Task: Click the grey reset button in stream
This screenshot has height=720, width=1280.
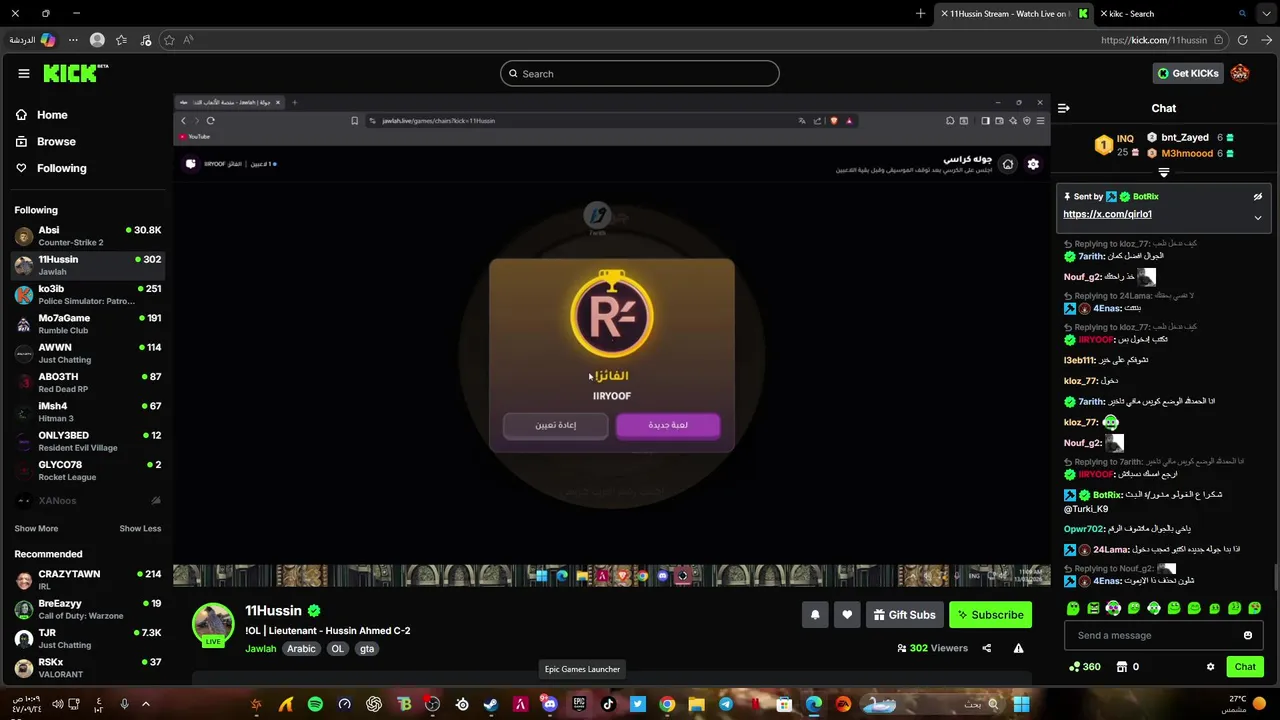Action: point(555,425)
